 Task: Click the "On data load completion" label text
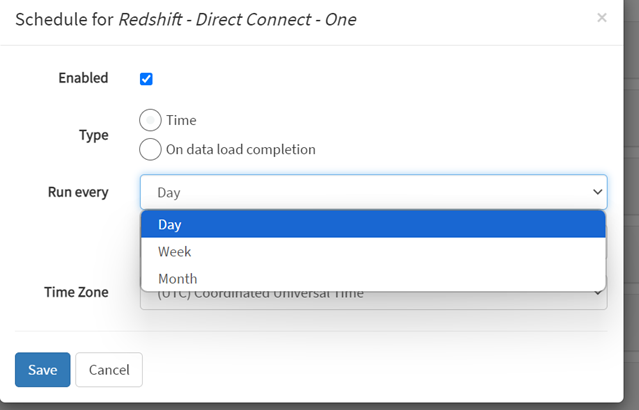point(240,149)
